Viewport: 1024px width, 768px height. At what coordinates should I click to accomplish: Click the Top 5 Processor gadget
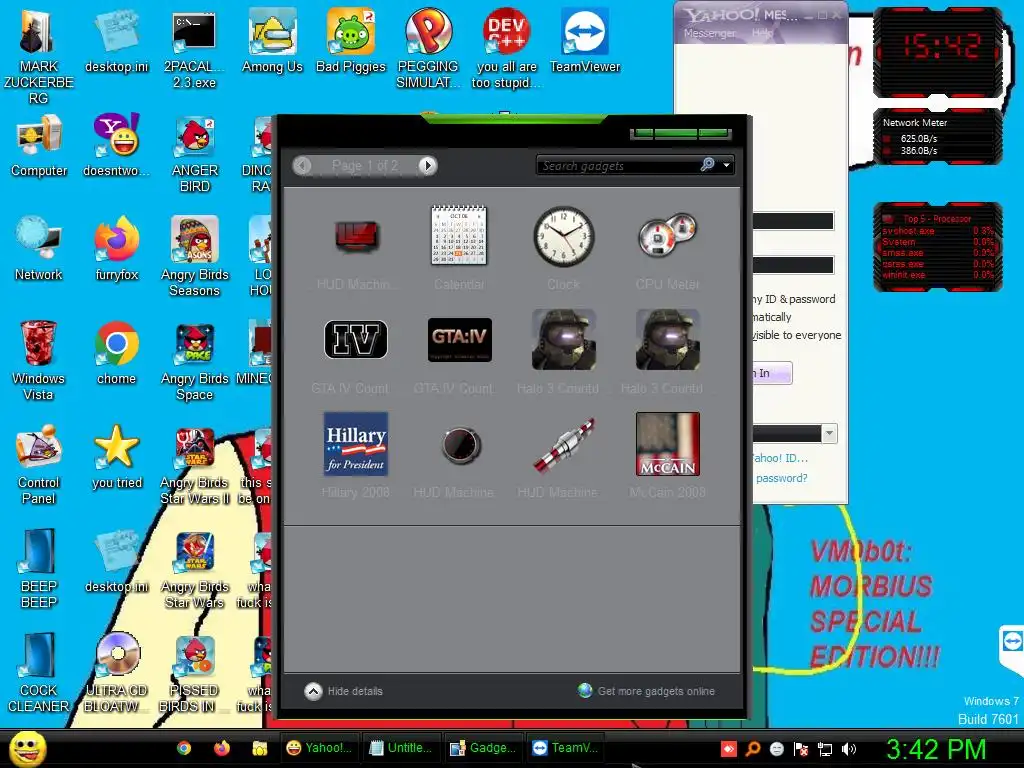pyautogui.click(x=937, y=247)
